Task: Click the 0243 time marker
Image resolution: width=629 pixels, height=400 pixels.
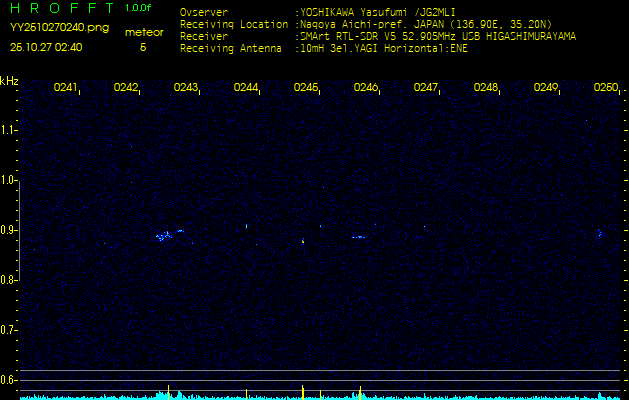Action: click(186, 88)
